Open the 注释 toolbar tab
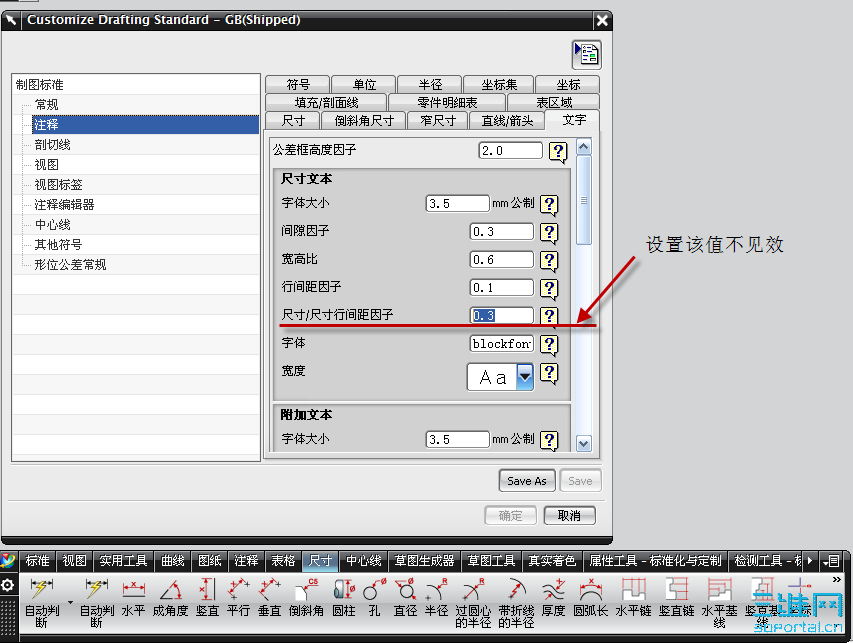 pyautogui.click(x=246, y=560)
